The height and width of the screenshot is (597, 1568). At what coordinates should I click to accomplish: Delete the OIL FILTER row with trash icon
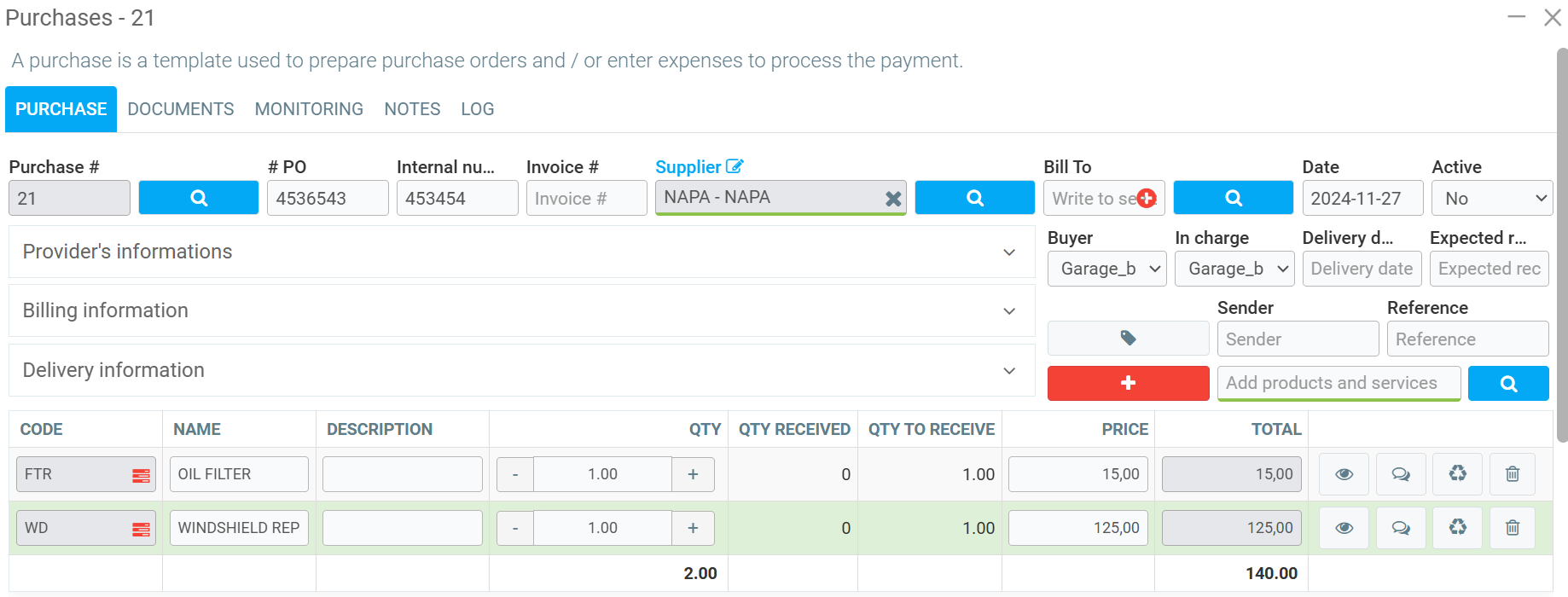(1512, 474)
